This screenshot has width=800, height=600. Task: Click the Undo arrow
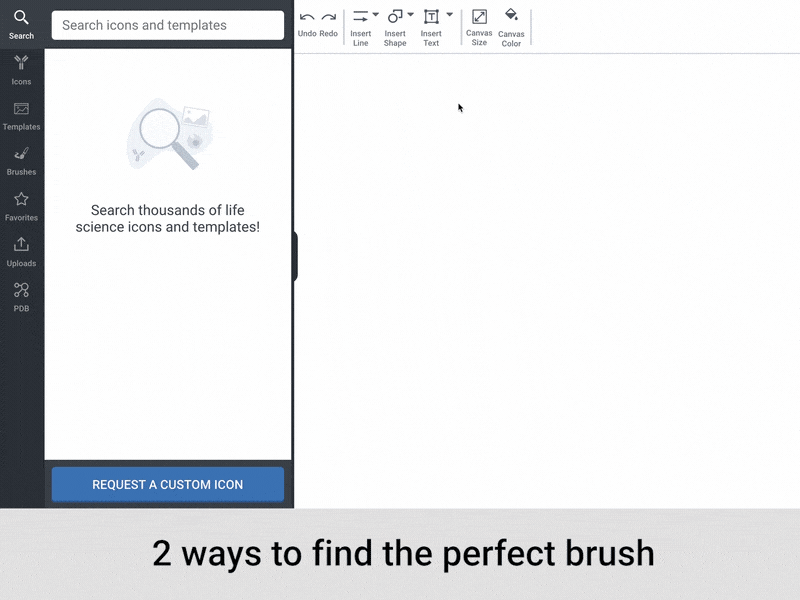pyautogui.click(x=306, y=17)
